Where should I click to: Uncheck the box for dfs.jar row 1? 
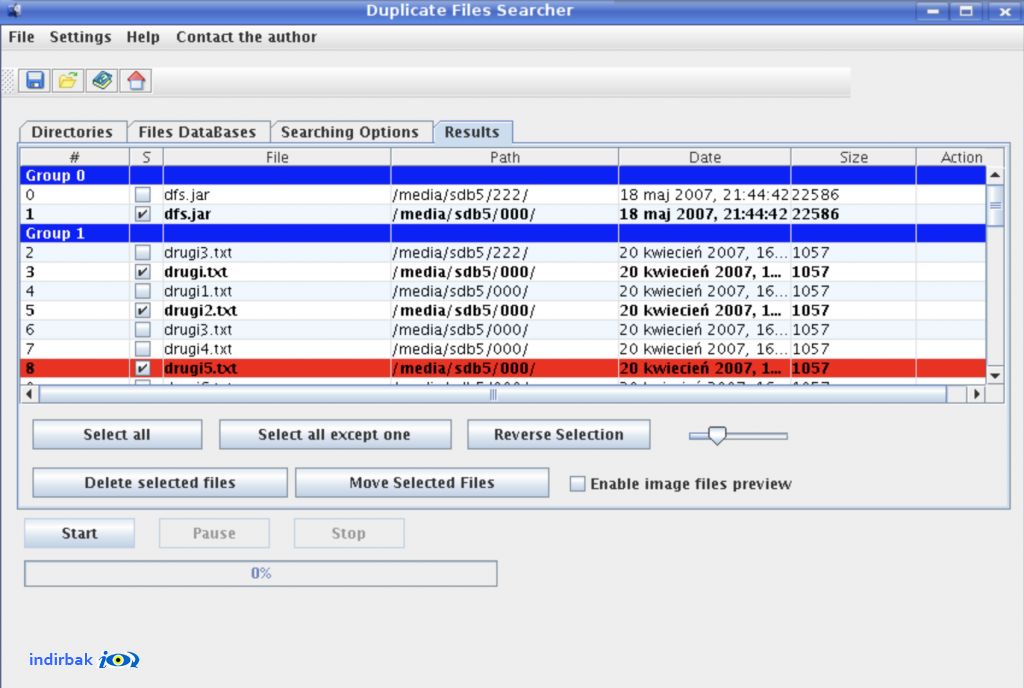[x=142, y=214]
